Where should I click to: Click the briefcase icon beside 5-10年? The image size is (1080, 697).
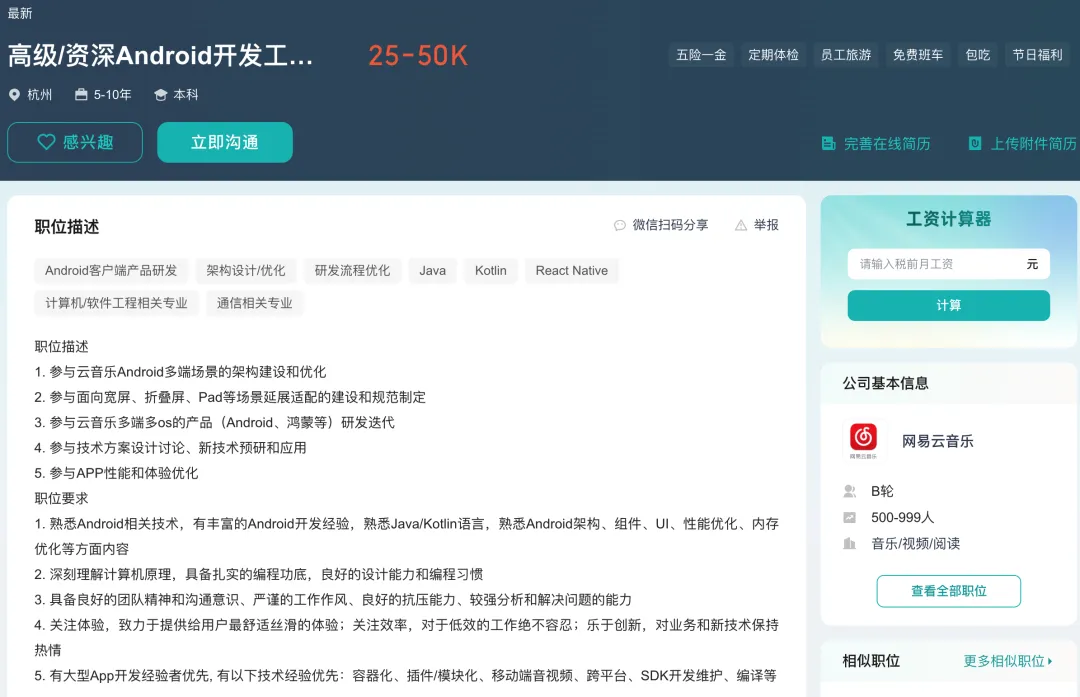point(81,94)
